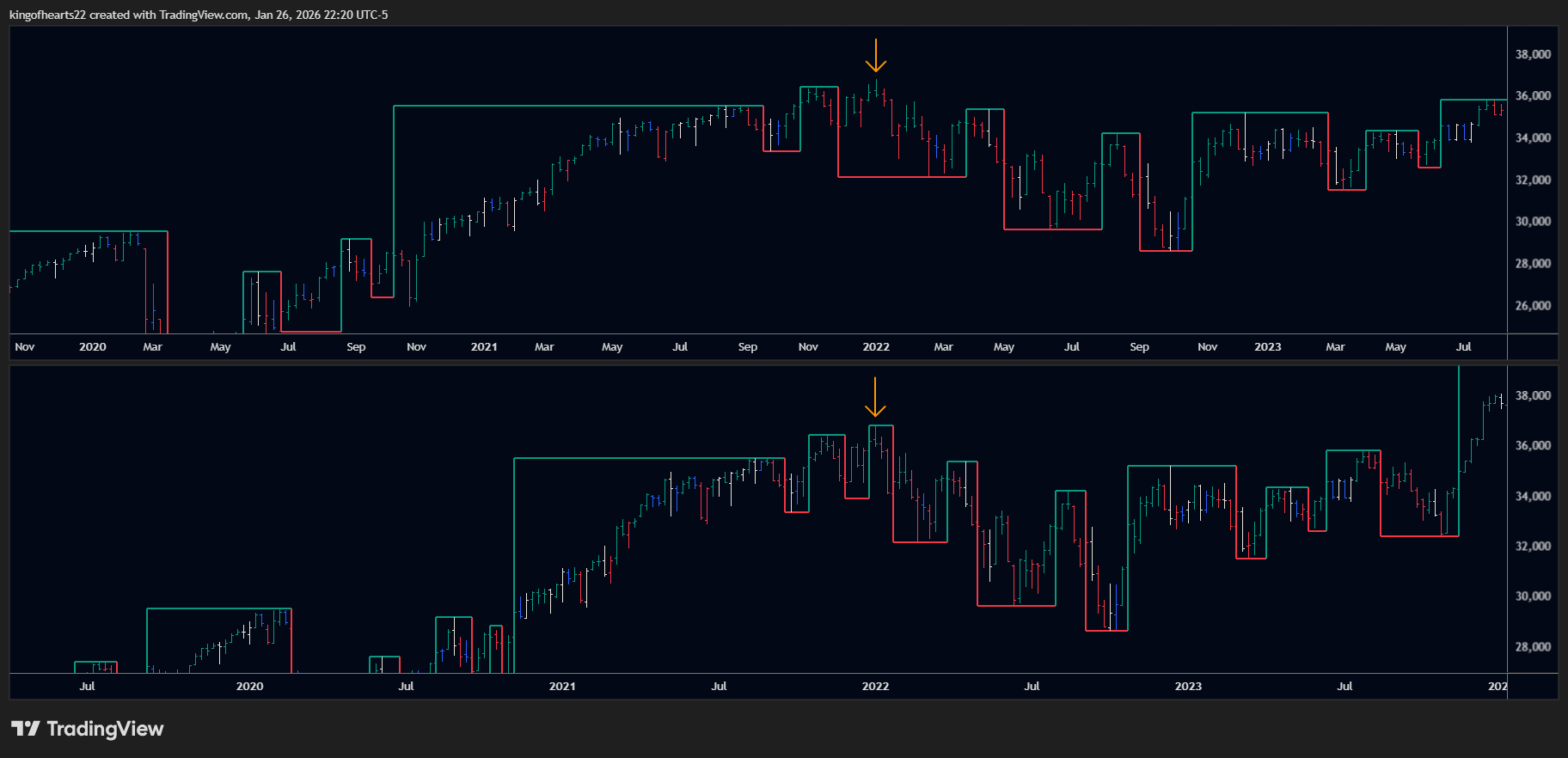The width and height of the screenshot is (1568, 758).
Task: Select the 2020 label on upper time axis
Action: [92, 347]
